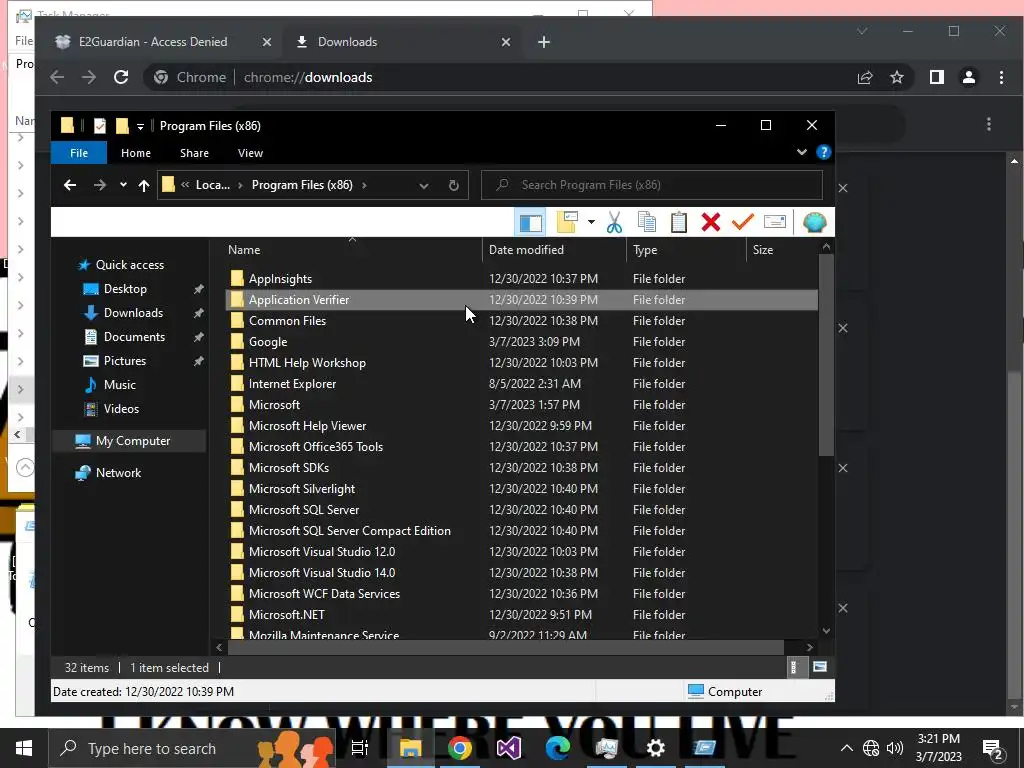The image size is (1024, 768).
Task: Open the View ribbon tab
Action: point(250,153)
